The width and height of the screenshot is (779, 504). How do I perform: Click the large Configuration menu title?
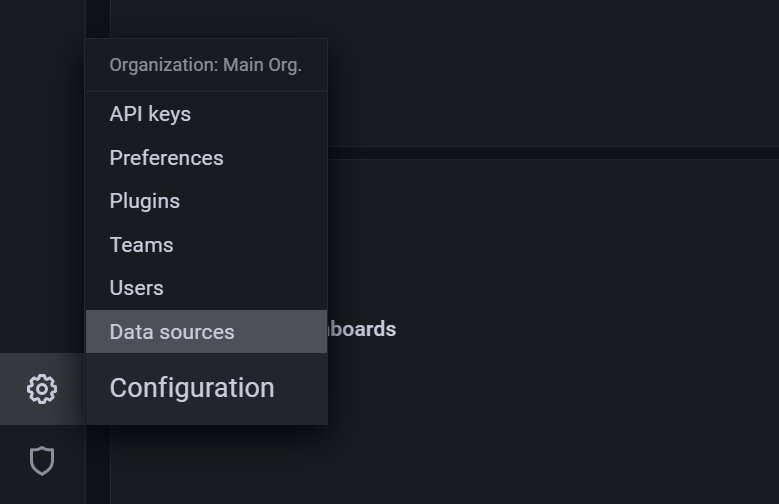pyautogui.click(x=192, y=388)
